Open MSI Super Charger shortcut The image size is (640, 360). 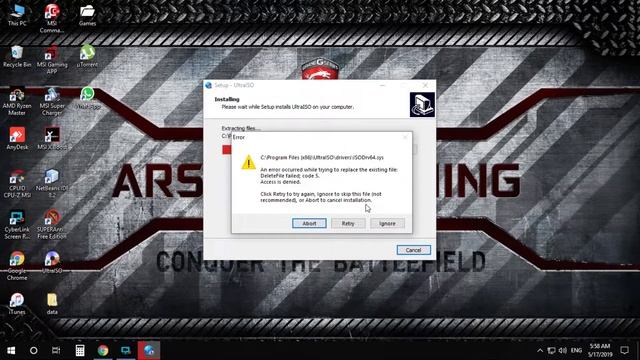[52, 101]
